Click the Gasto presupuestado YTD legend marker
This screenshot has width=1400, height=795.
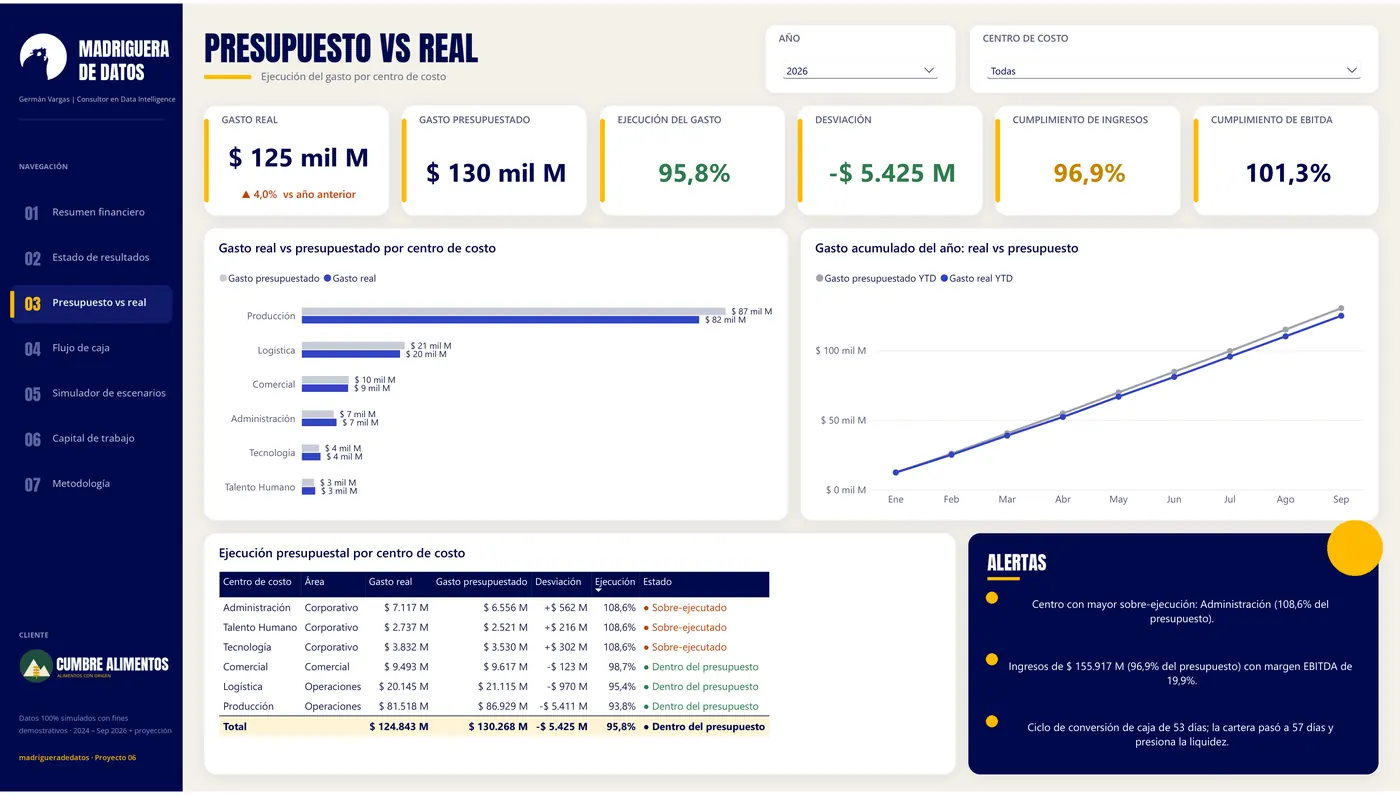[x=820, y=279]
